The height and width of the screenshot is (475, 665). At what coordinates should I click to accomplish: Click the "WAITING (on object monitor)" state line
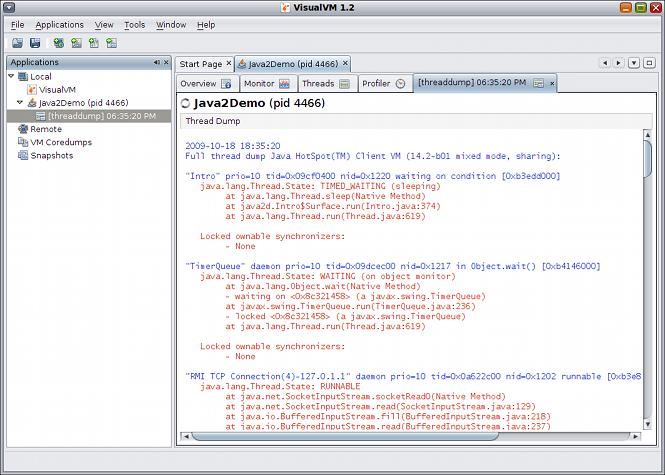click(328, 276)
